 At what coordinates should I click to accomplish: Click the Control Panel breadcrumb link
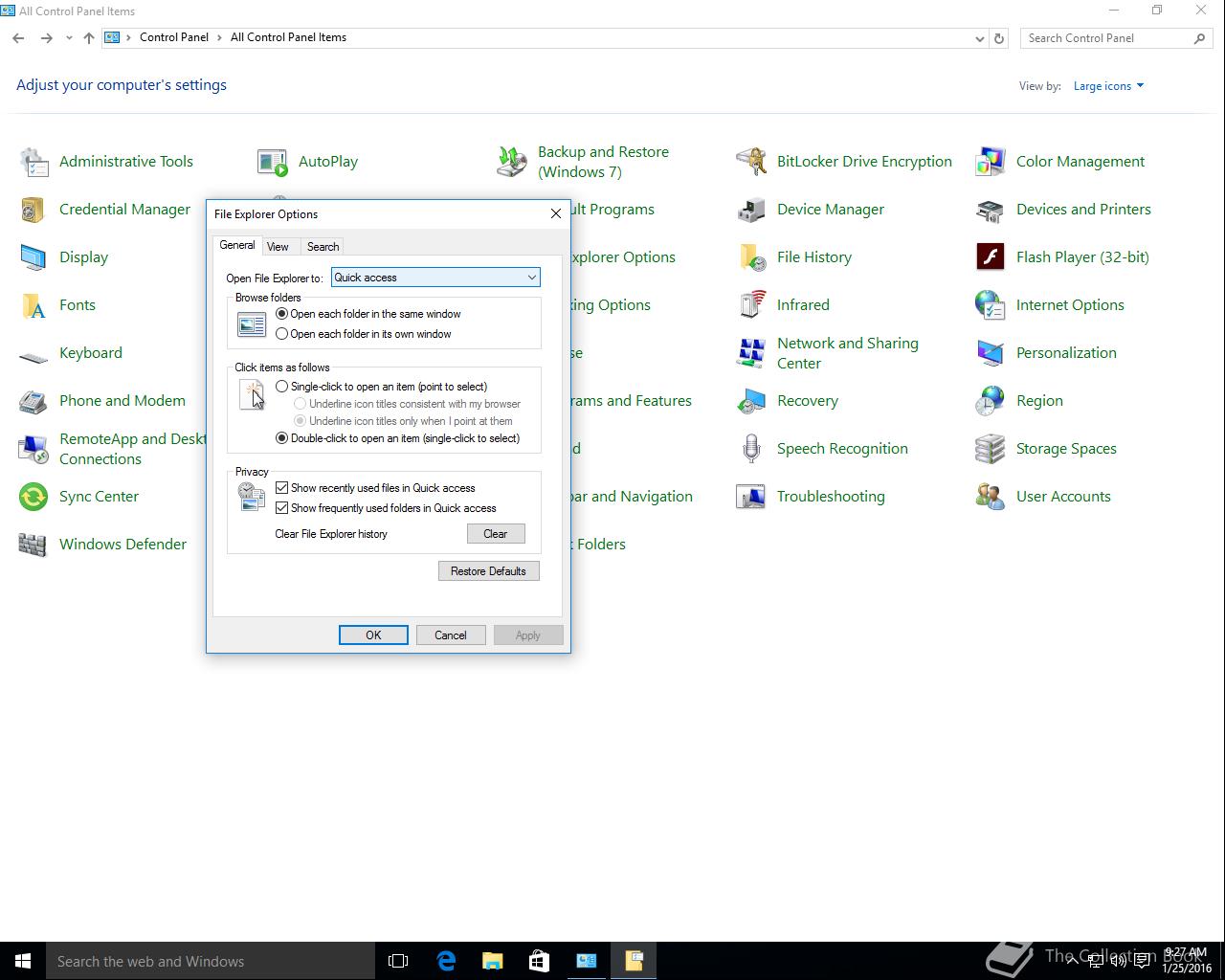174,37
